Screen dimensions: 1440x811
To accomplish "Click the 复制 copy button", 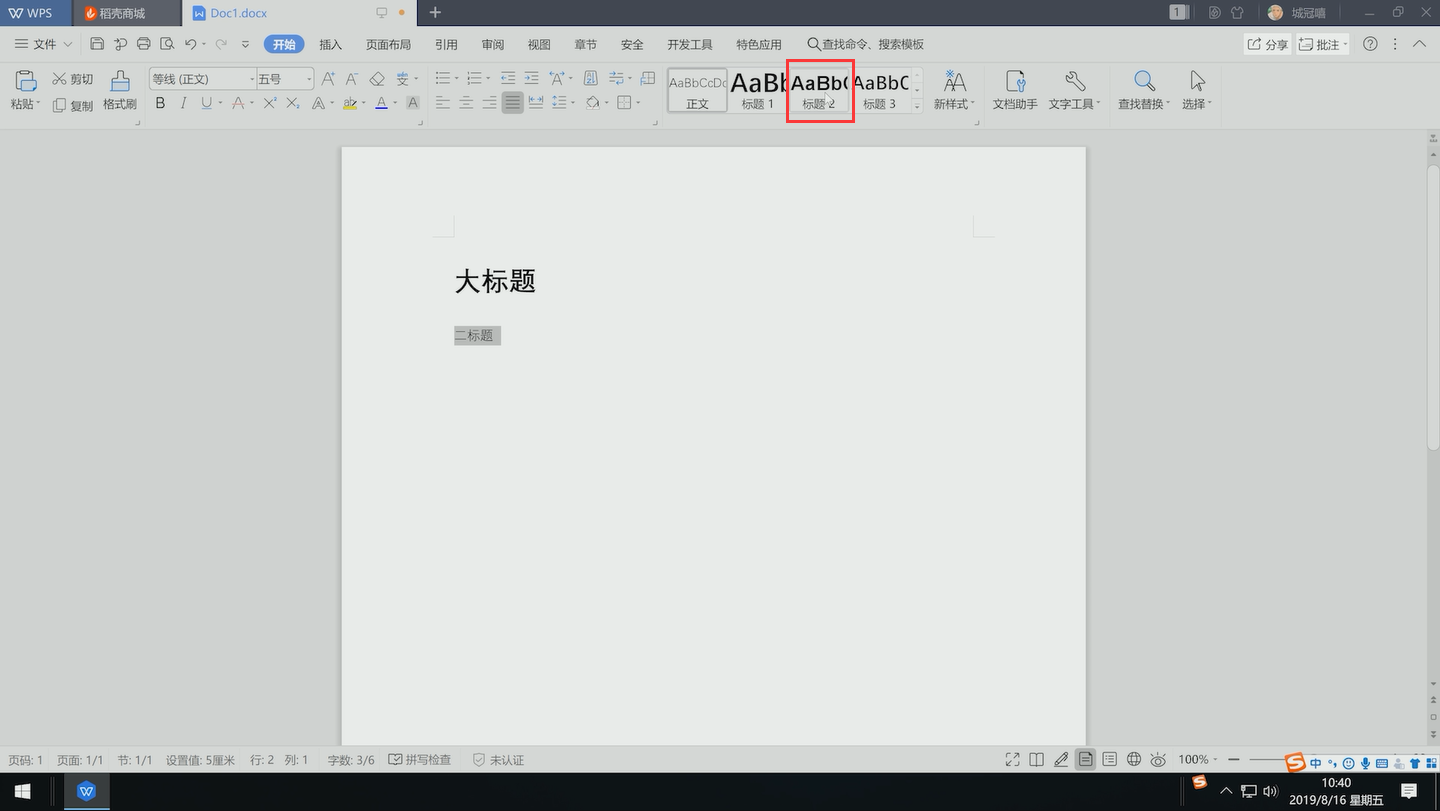I will coord(73,105).
